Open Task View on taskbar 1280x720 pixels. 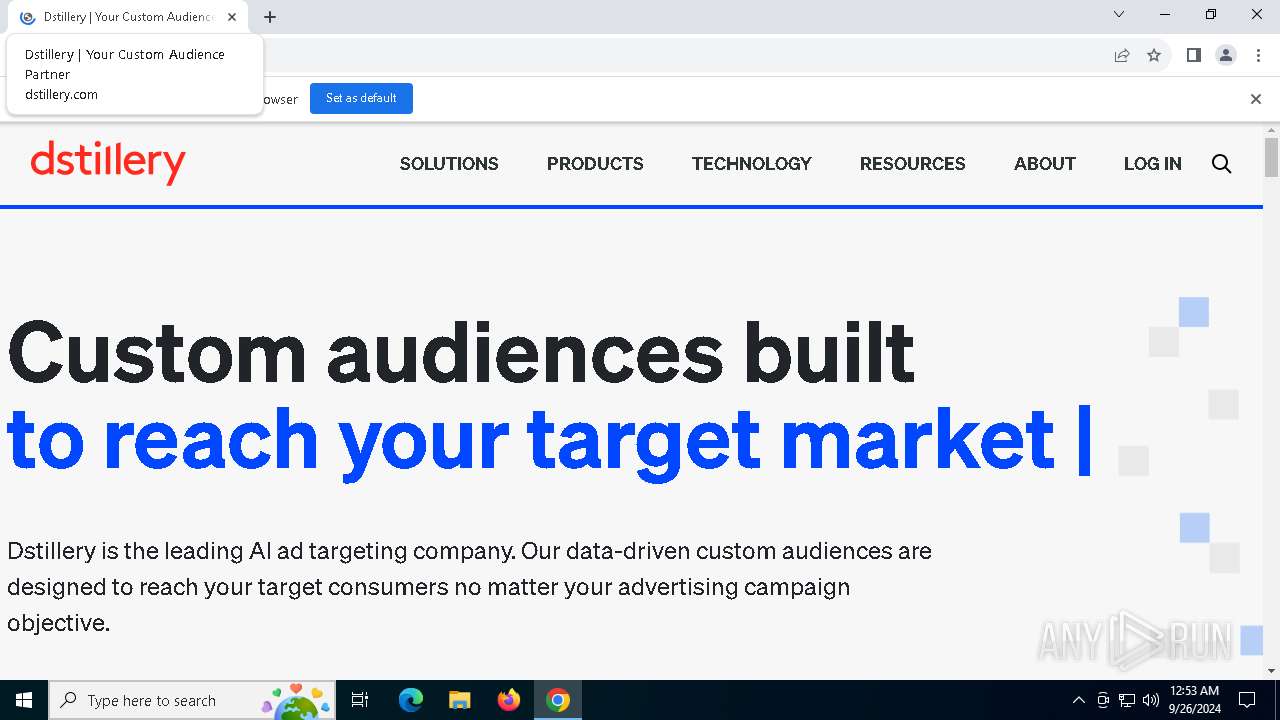pyautogui.click(x=360, y=700)
